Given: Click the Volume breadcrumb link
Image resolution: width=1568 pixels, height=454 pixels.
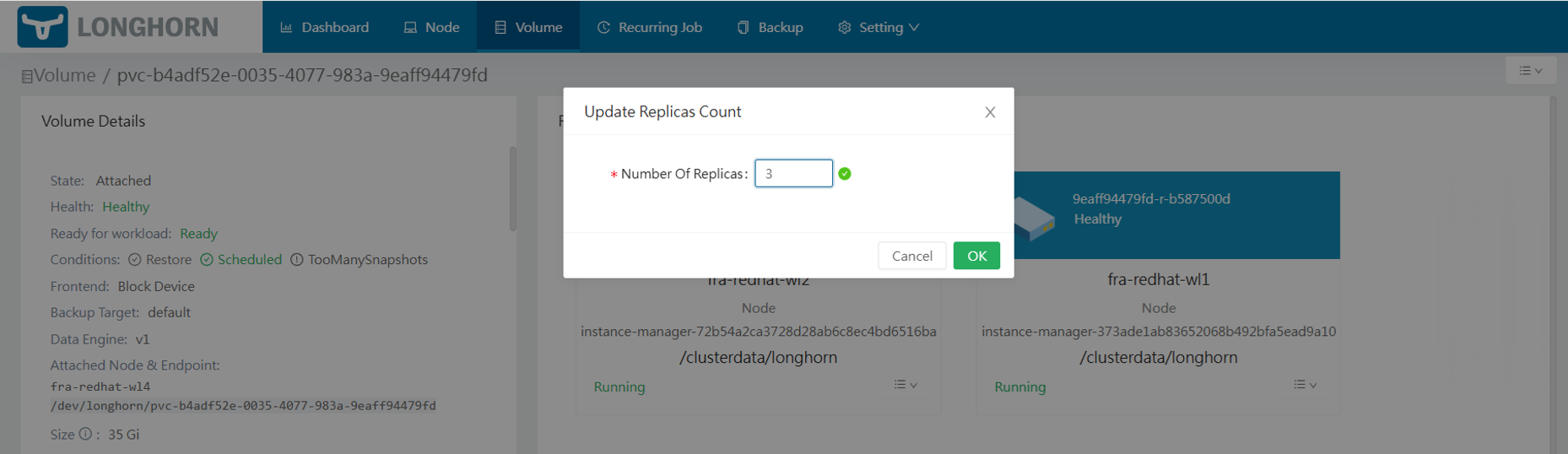Looking at the screenshot, I should click(x=64, y=75).
